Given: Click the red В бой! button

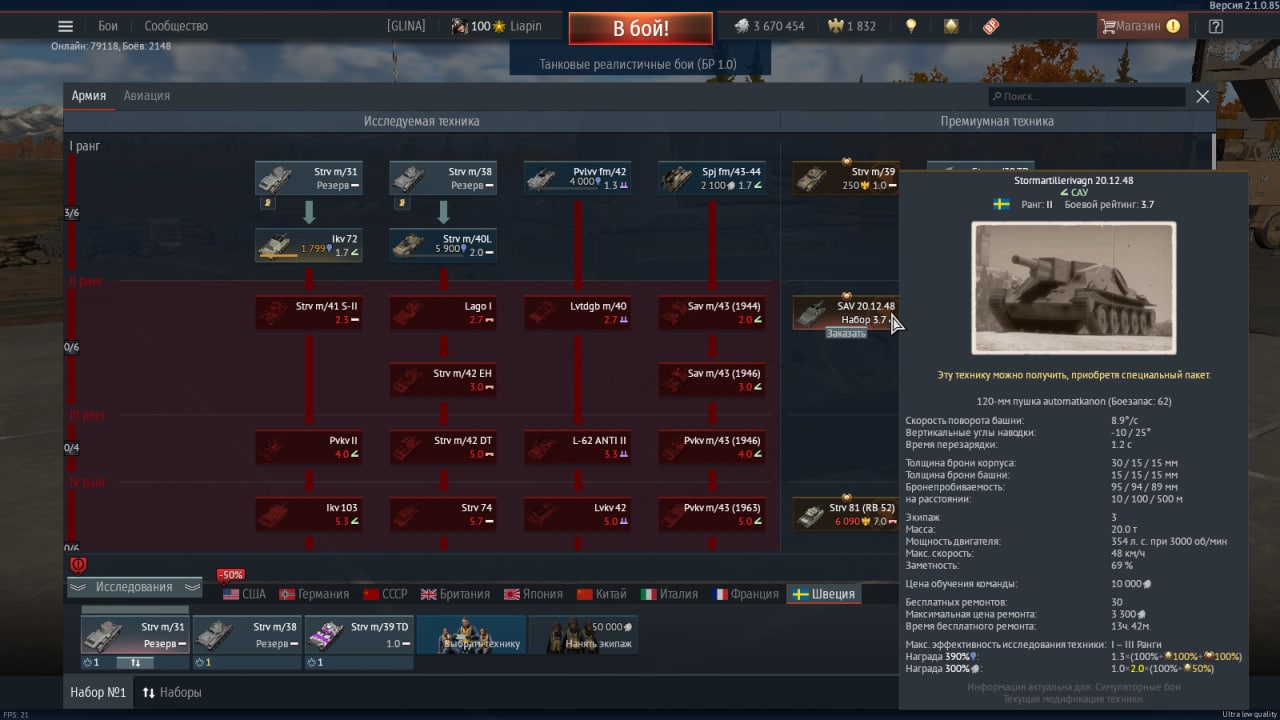Looking at the screenshot, I should click(641, 28).
